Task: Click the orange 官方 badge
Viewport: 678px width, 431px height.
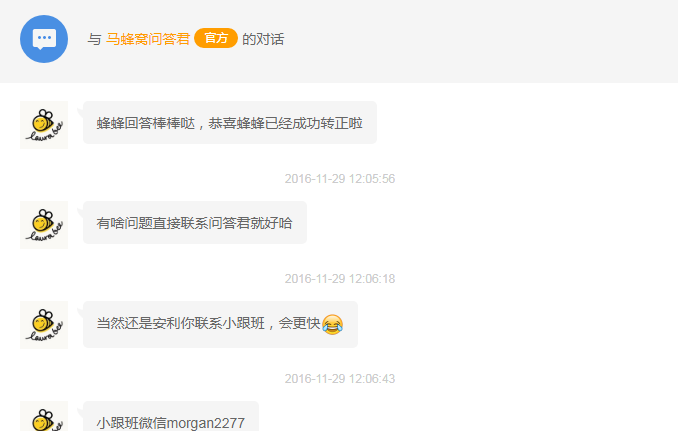Action: [216, 38]
